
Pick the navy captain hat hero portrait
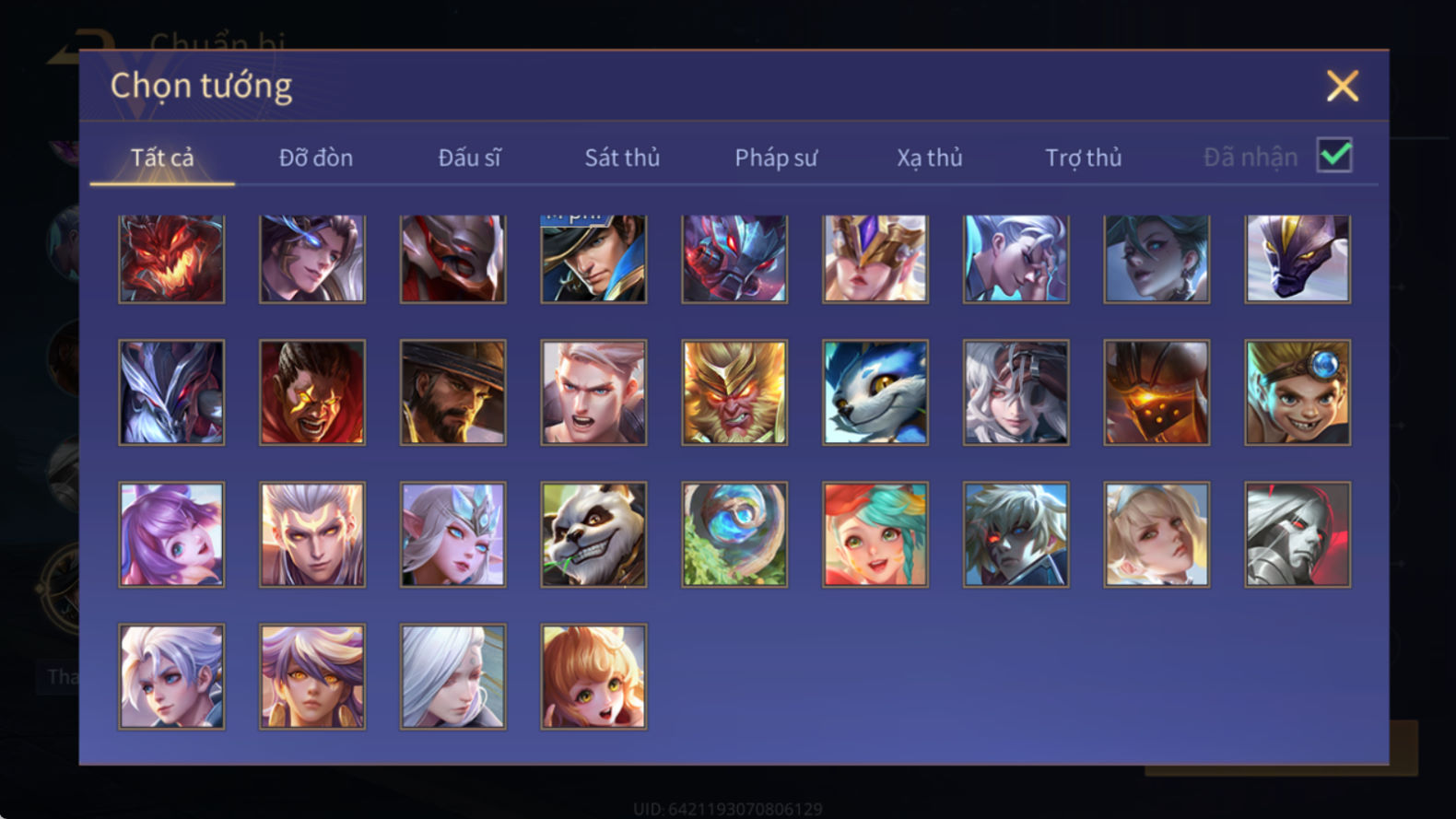pyautogui.click(x=593, y=259)
